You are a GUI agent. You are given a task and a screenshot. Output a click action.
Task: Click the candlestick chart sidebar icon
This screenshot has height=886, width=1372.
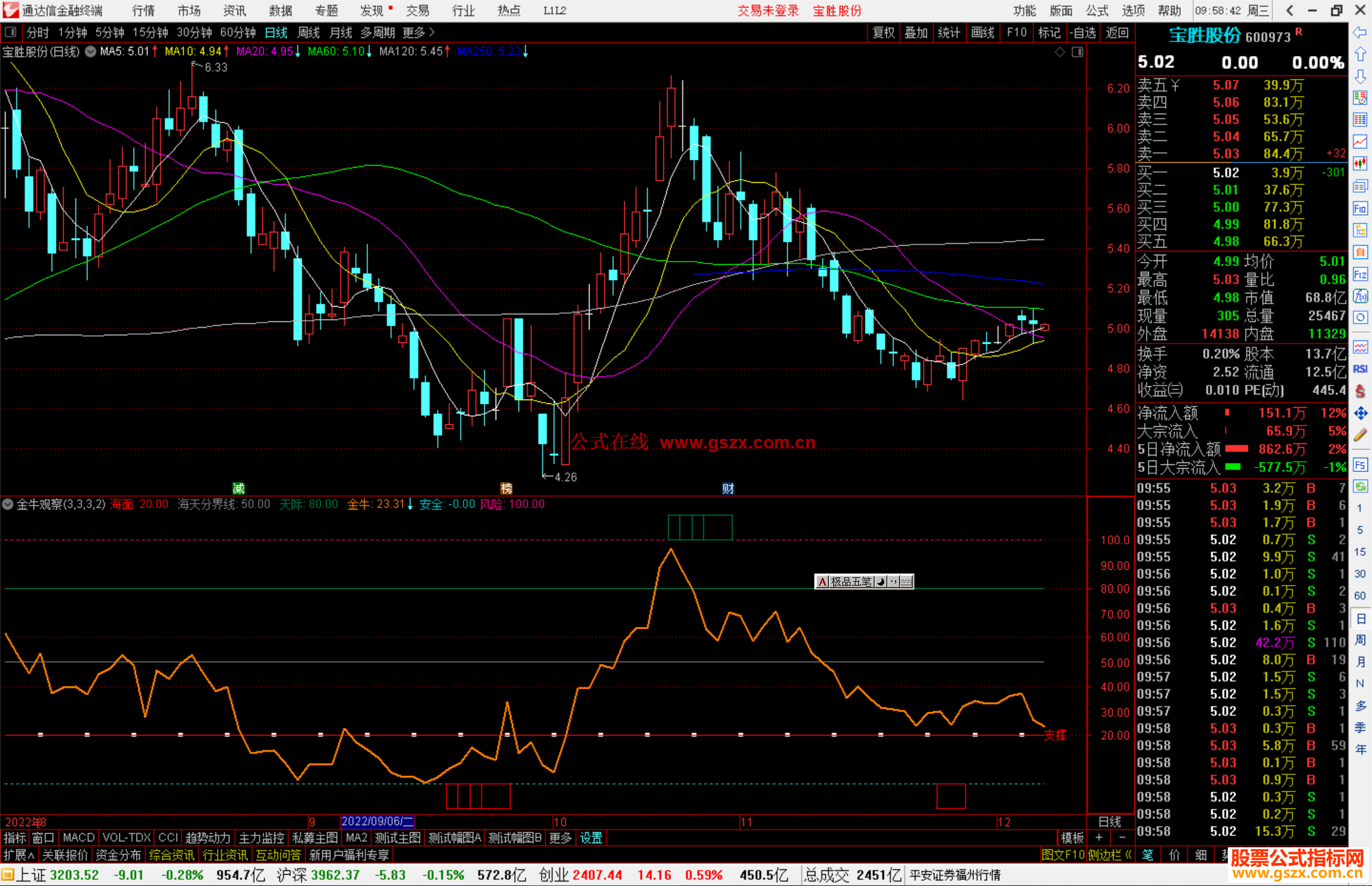pyautogui.click(x=1360, y=164)
